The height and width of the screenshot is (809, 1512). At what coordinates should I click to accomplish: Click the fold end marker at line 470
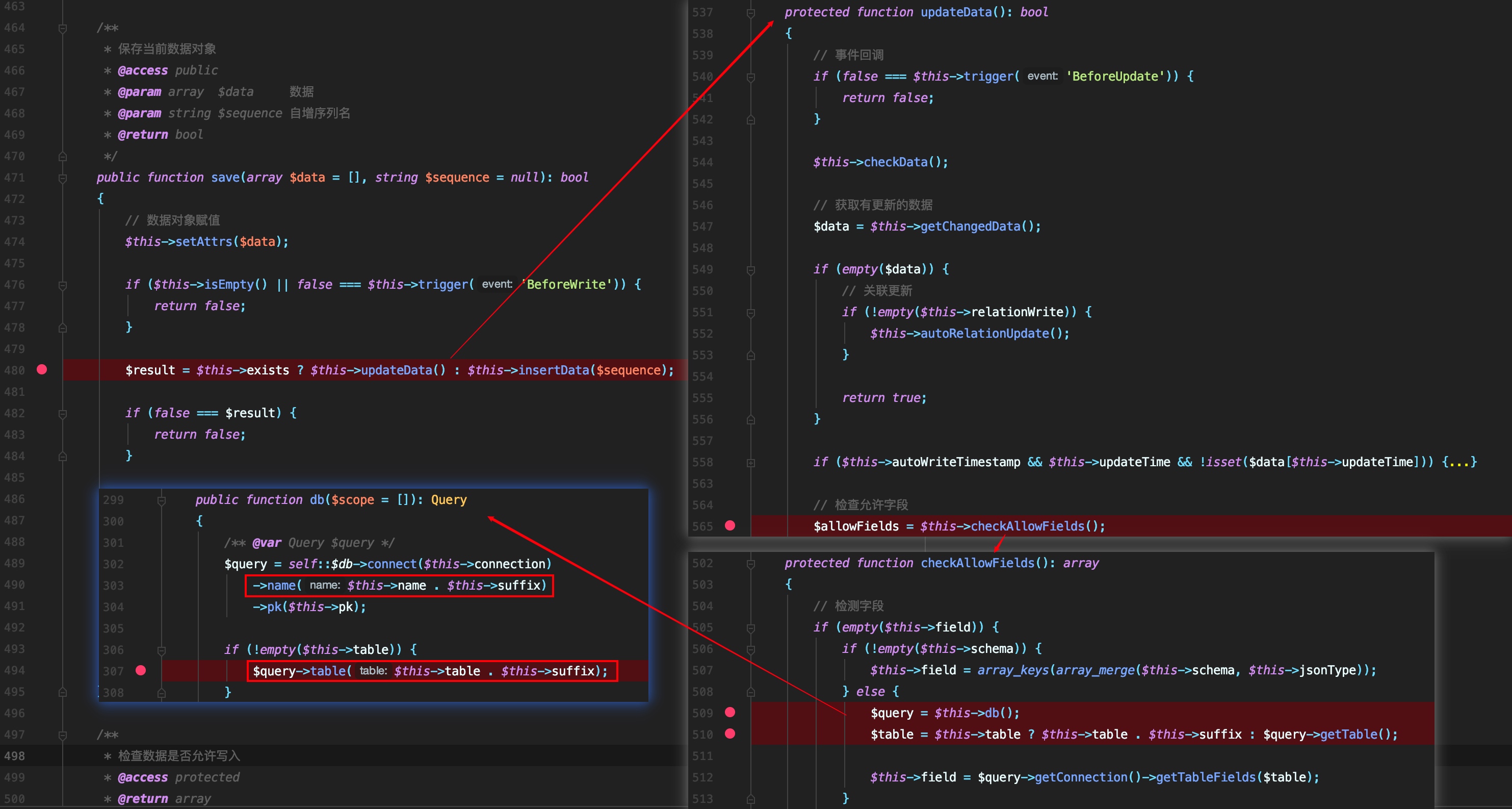[x=63, y=157]
